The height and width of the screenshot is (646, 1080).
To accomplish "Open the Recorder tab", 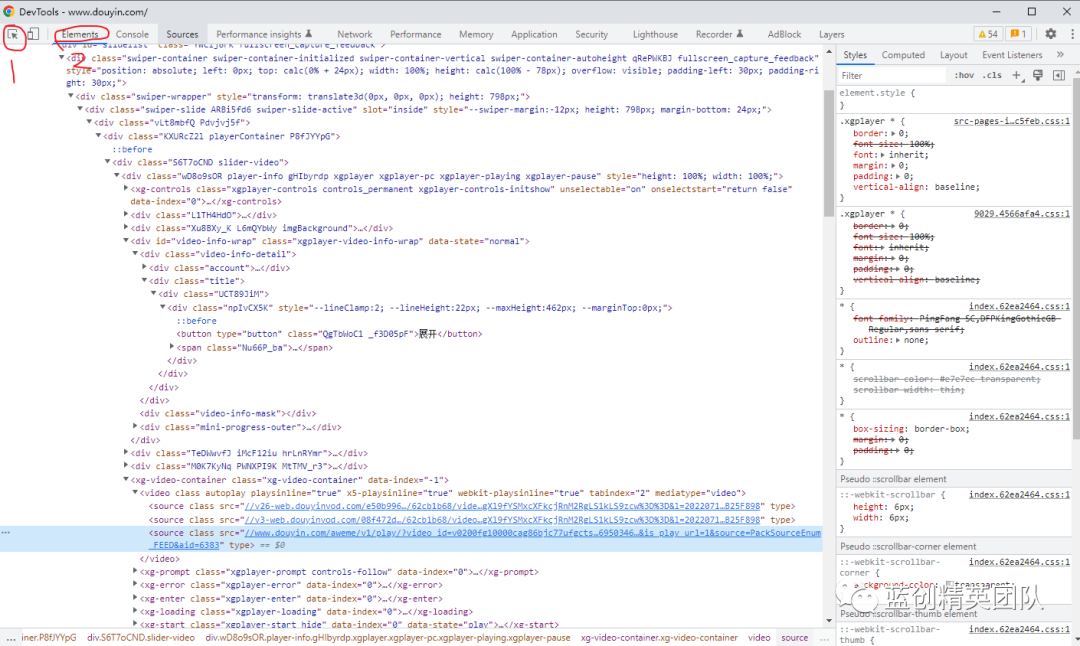I will (719, 34).
